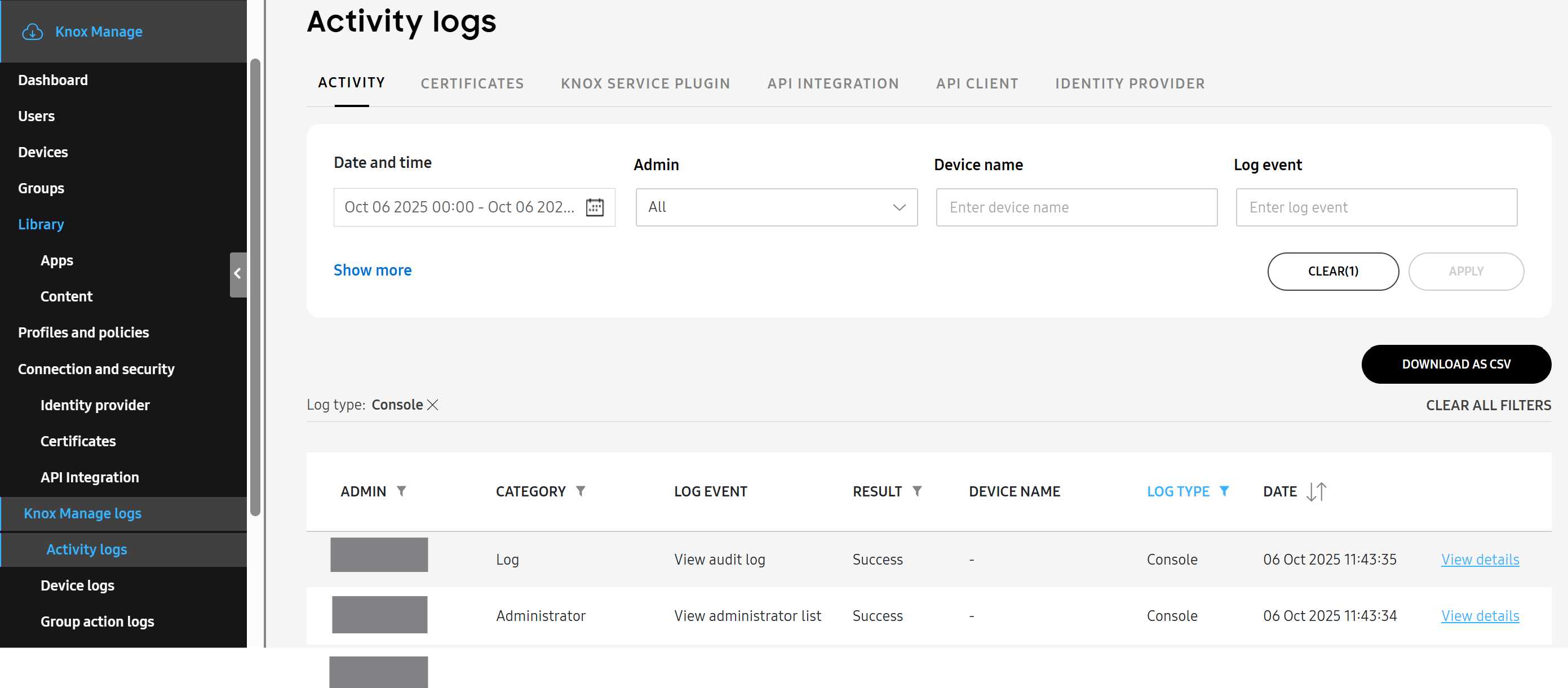
Task: Open View details for the View audit log entry
Action: [x=1480, y=559]
